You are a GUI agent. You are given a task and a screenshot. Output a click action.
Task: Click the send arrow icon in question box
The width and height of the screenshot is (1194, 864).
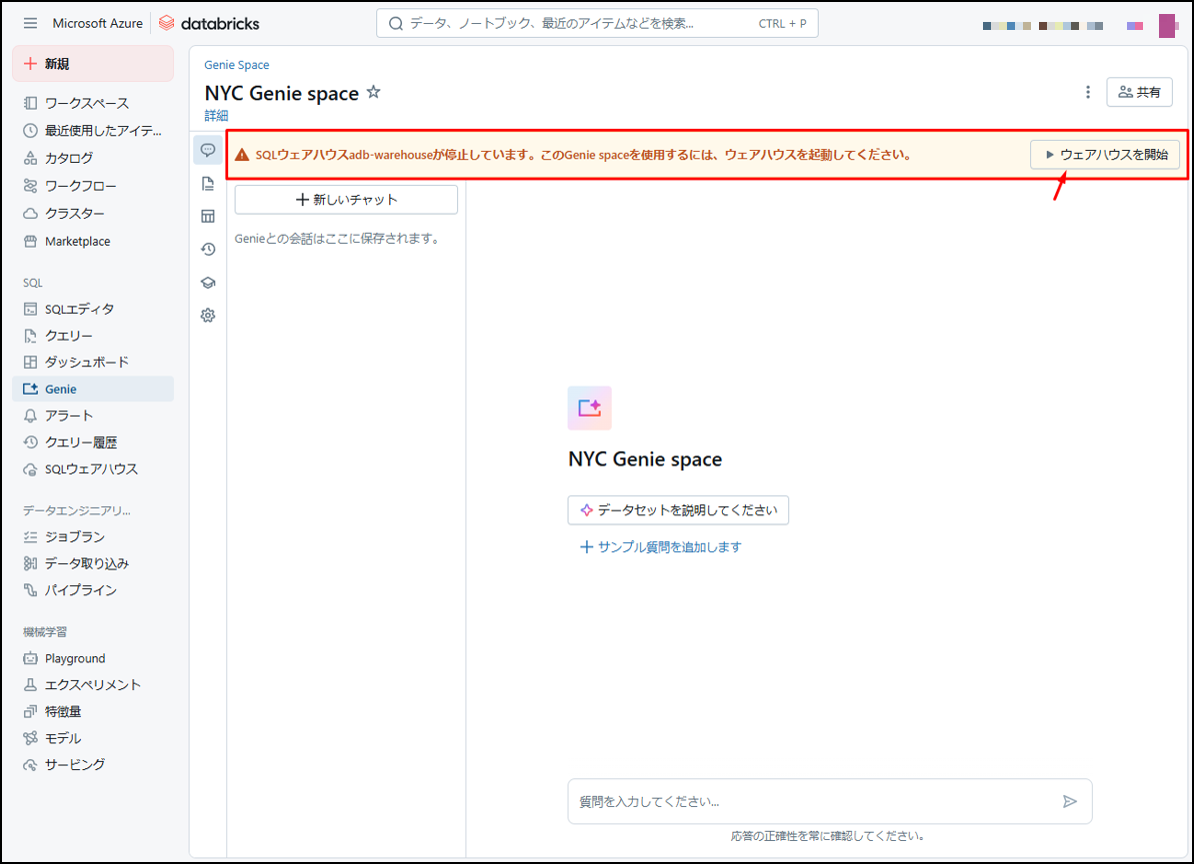1070,801
